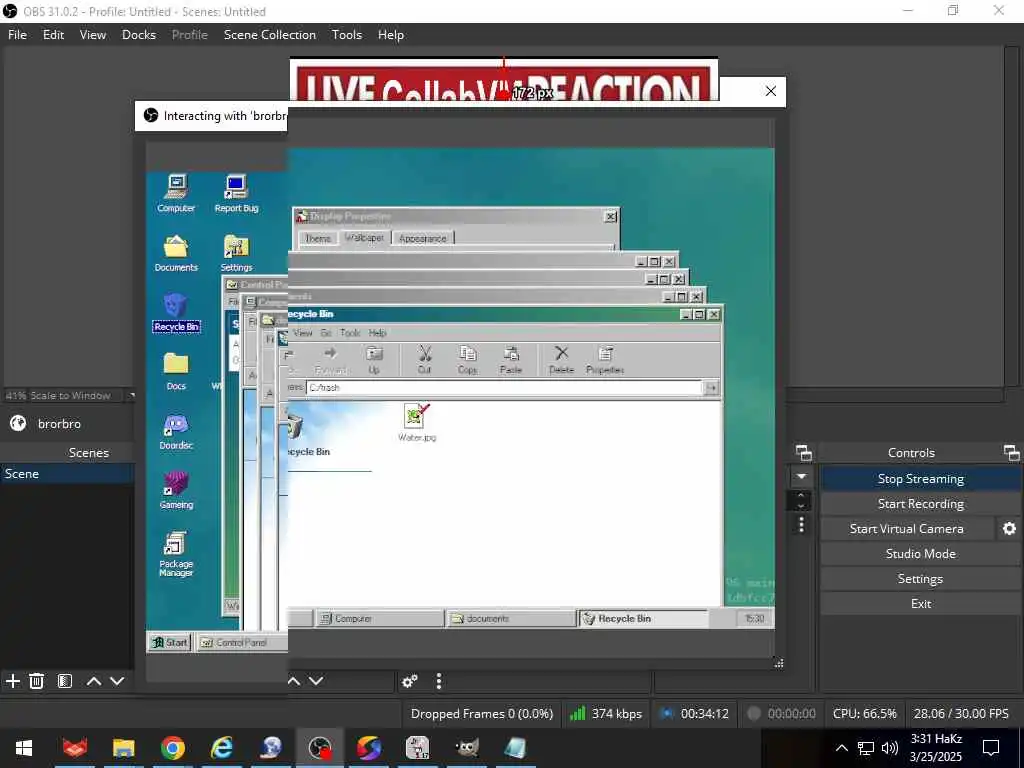Toggle Studio Mode
Viewport: 1024px width, 768px height.
[920, 554]
